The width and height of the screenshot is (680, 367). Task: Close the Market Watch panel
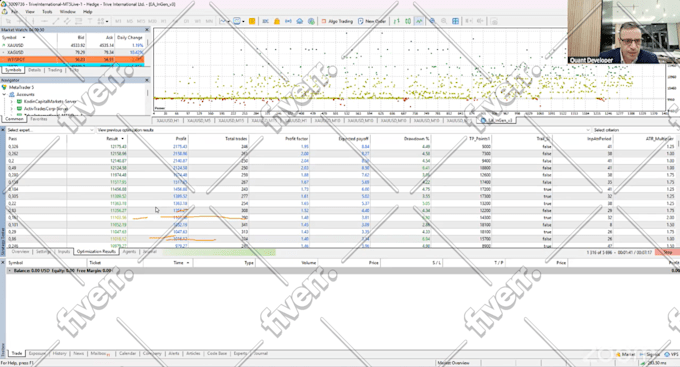147,29
